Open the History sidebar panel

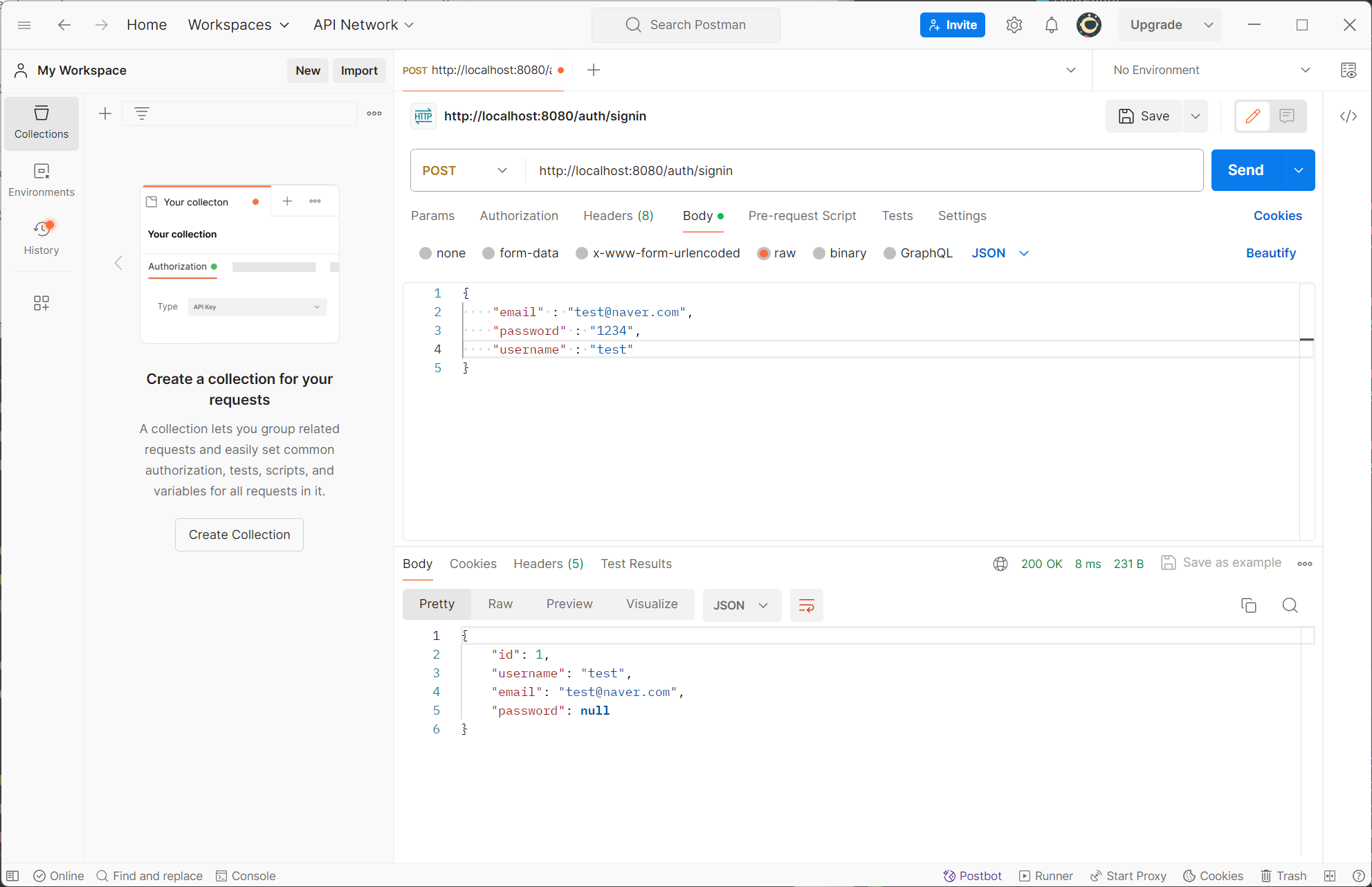point(42,237)
